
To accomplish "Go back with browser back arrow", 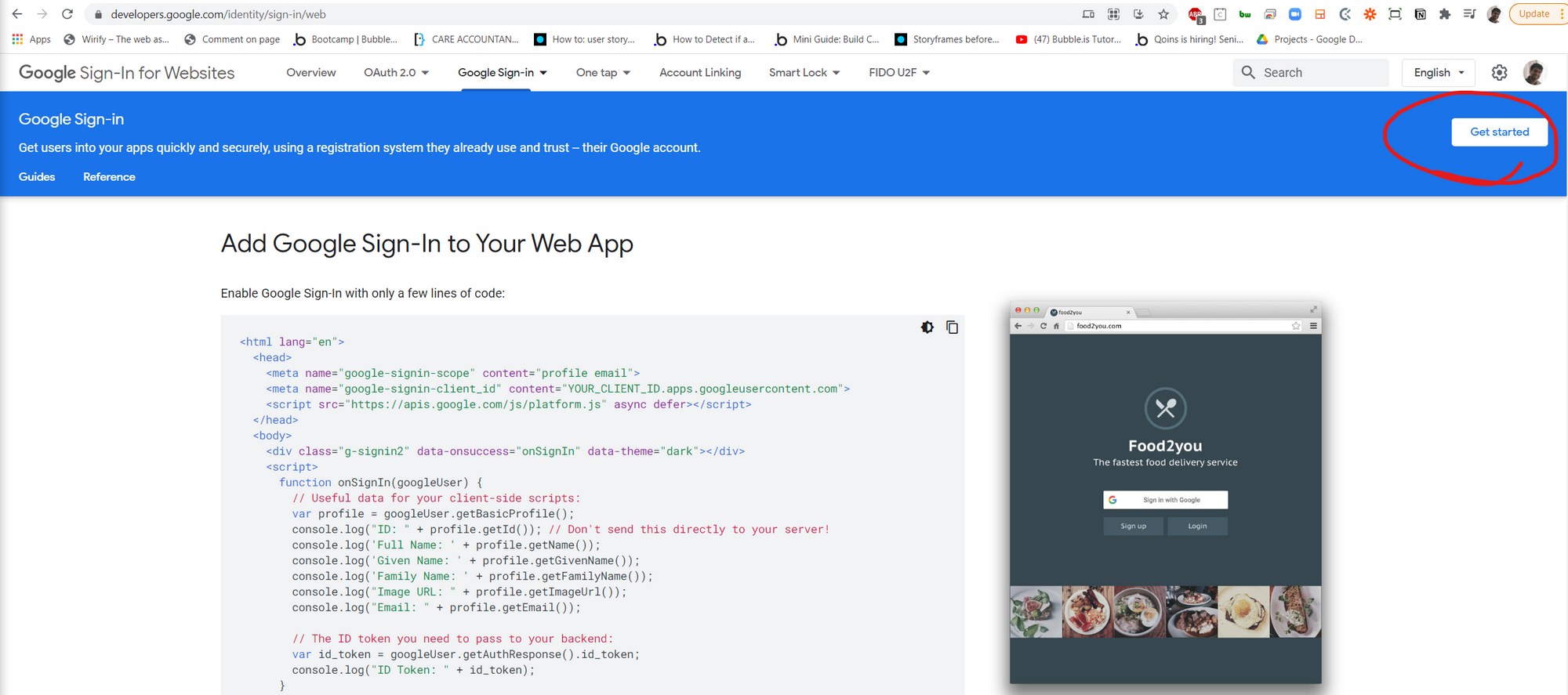I will click(x=17, y=14).
